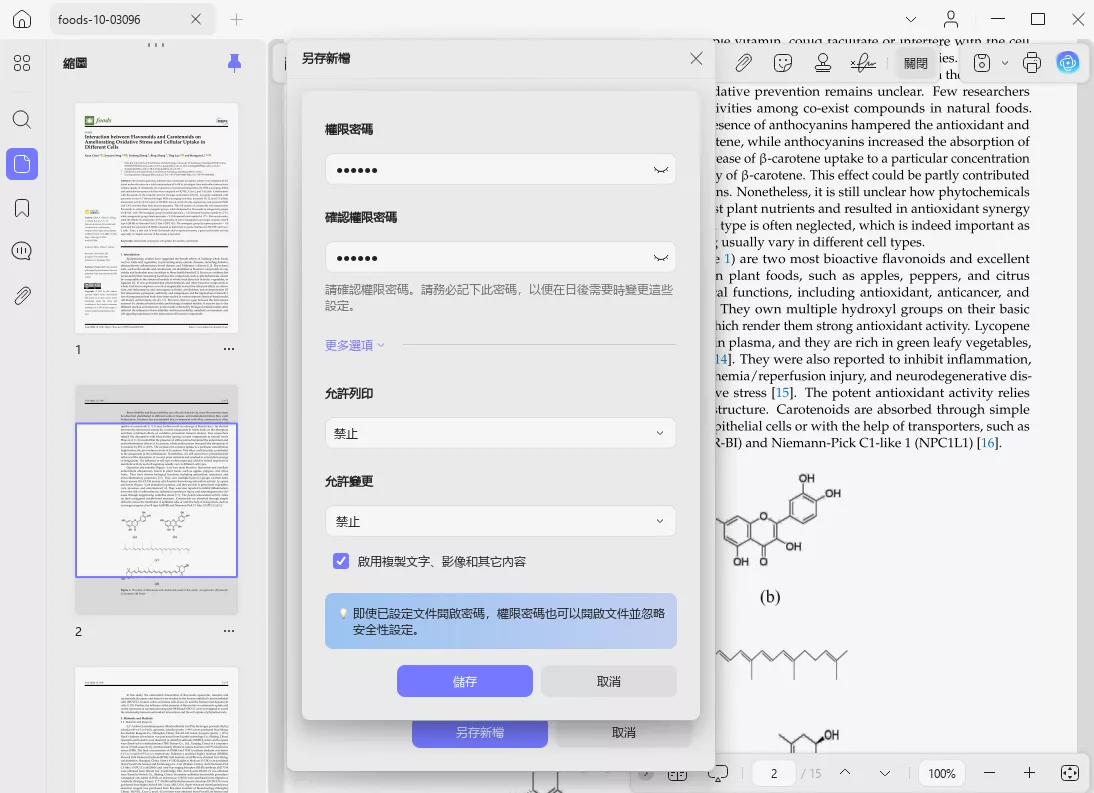Click the save file toolbar icon
This screenshot has width=1094, height=793.
pyautogui.click(x=982, y=63)
